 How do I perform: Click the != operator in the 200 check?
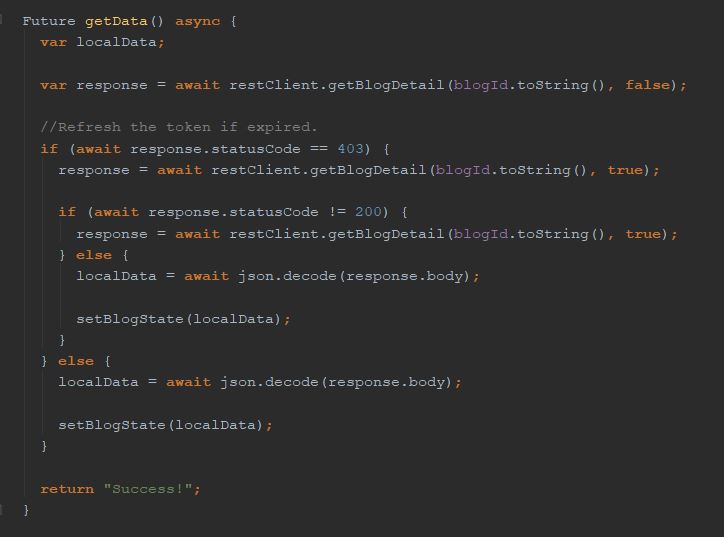pyautogui.click(x=337, y=212)
